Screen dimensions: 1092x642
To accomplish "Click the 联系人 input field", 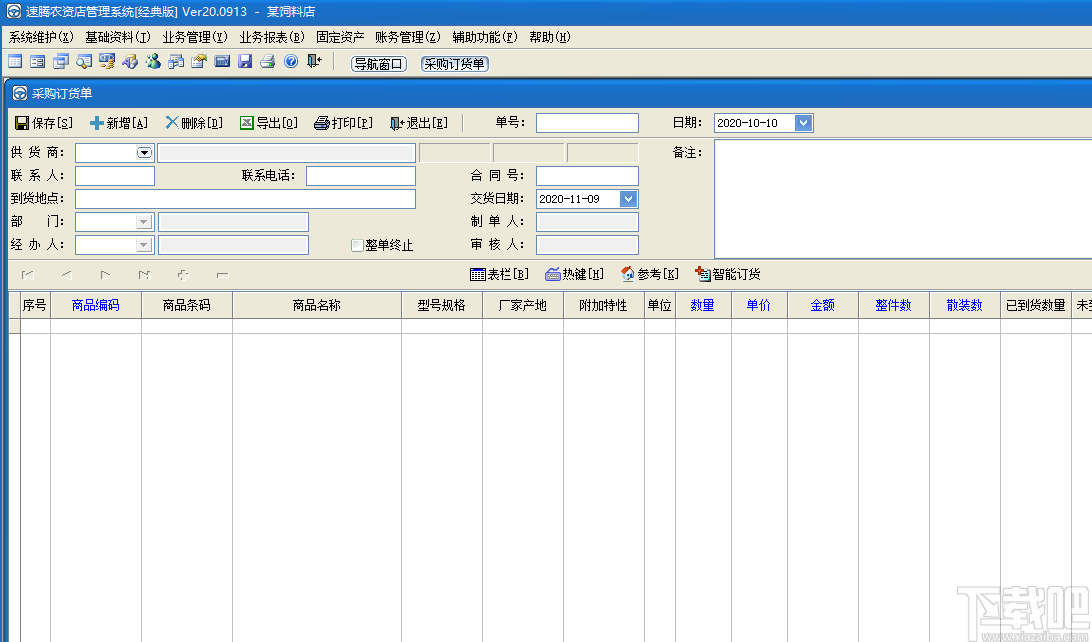I will click(x=115, y=175).
